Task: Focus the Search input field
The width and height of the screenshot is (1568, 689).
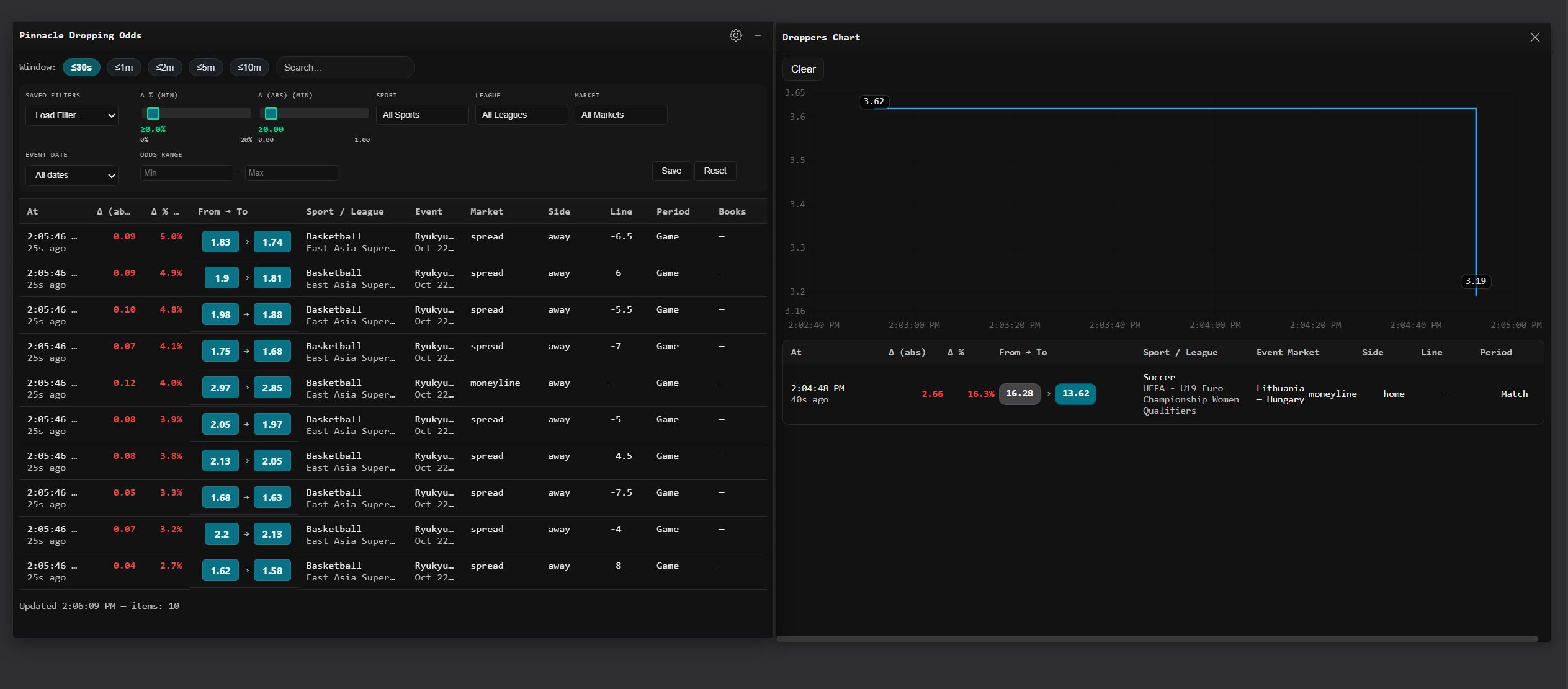Action: pos(345,68)
